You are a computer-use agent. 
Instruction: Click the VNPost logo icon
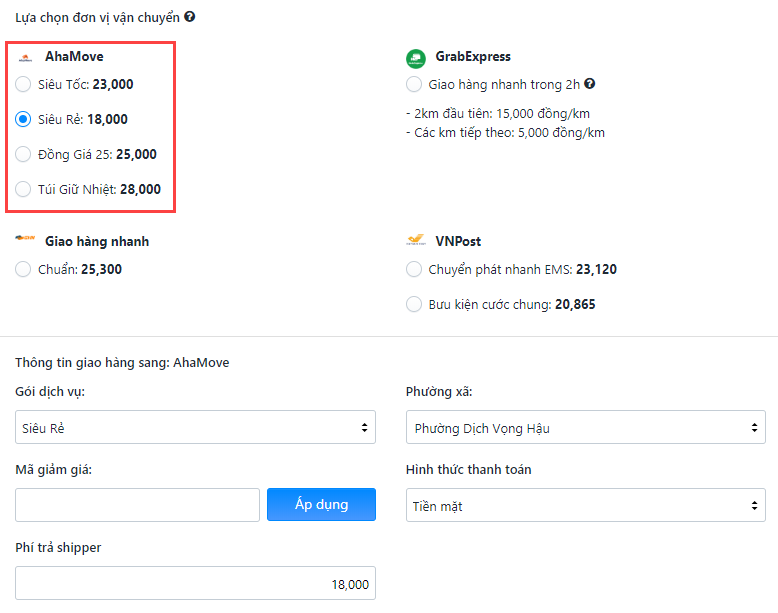coord(416,240)
